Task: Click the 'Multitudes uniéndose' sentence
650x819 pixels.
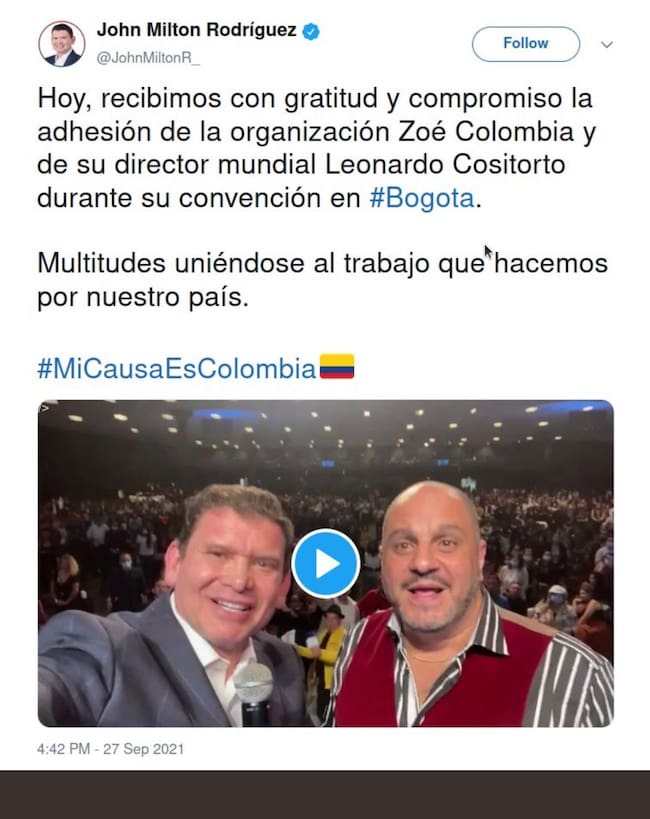Action: [322, 280]
